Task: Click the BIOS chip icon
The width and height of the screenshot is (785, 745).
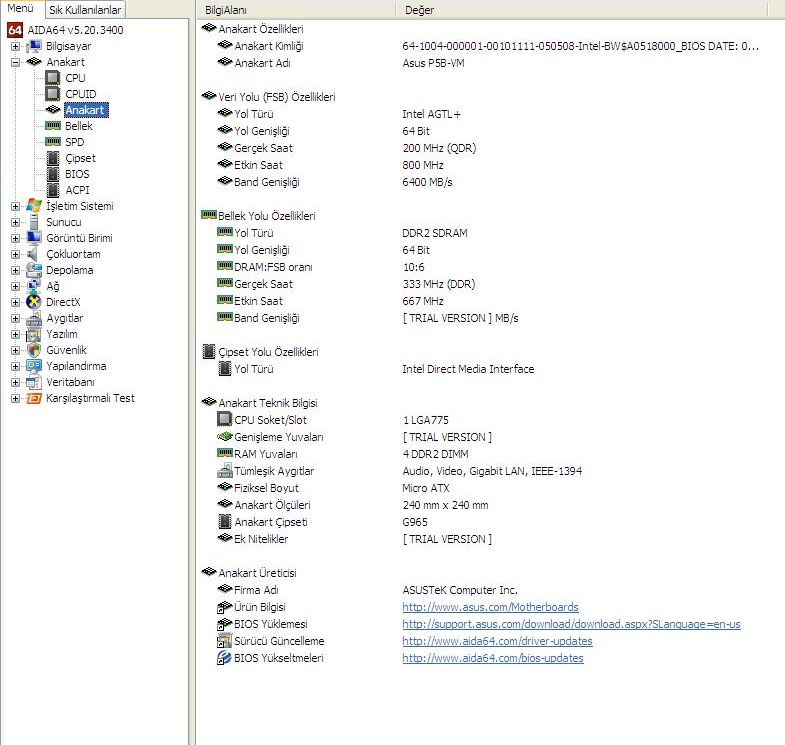Action: click(x=53, y=174)
